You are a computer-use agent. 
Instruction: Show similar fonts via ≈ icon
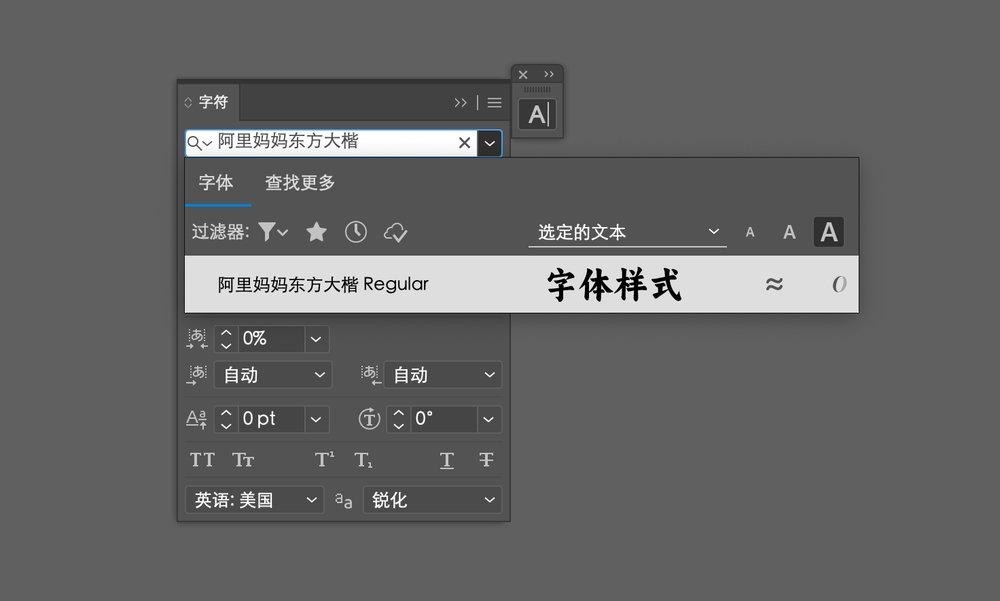774,284
